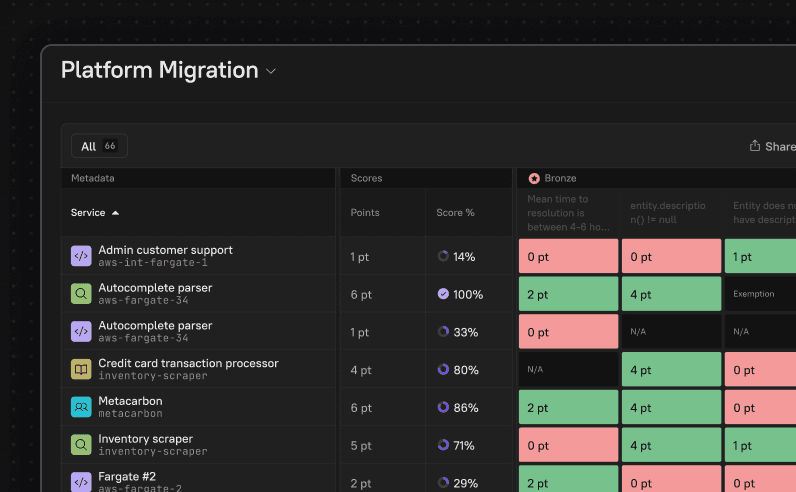
Task: Click the red 0 pt cell for Admin customer support
Action: [567, 257]
